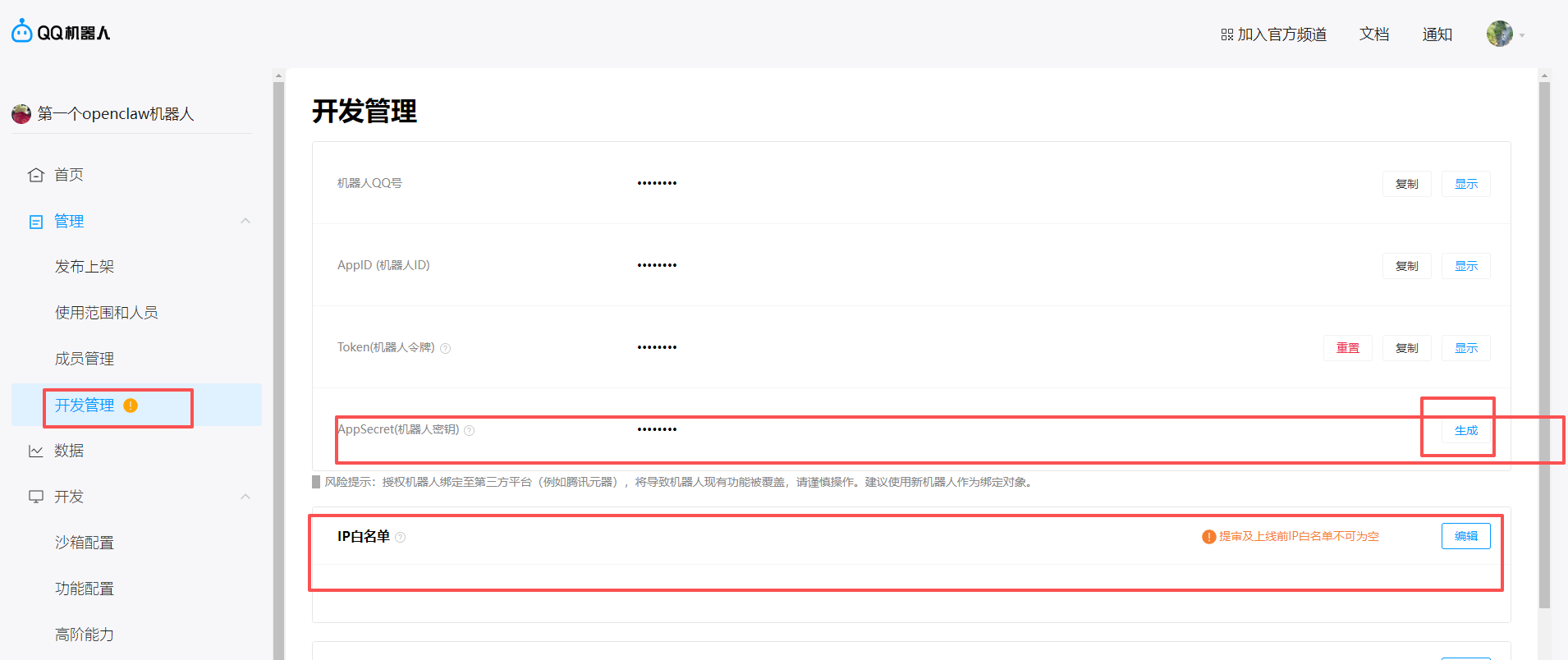Click the help icon next to Token(机器人令牌)
The image size is (1568, 660).
445,348
